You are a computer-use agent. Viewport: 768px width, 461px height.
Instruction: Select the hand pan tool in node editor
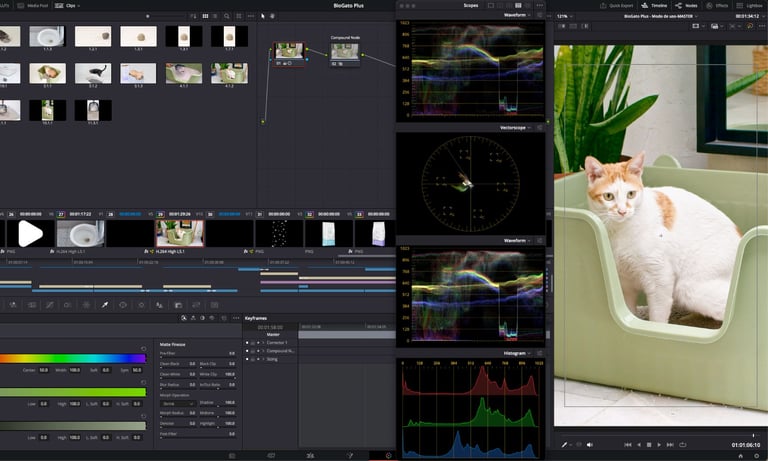[272, 16]
